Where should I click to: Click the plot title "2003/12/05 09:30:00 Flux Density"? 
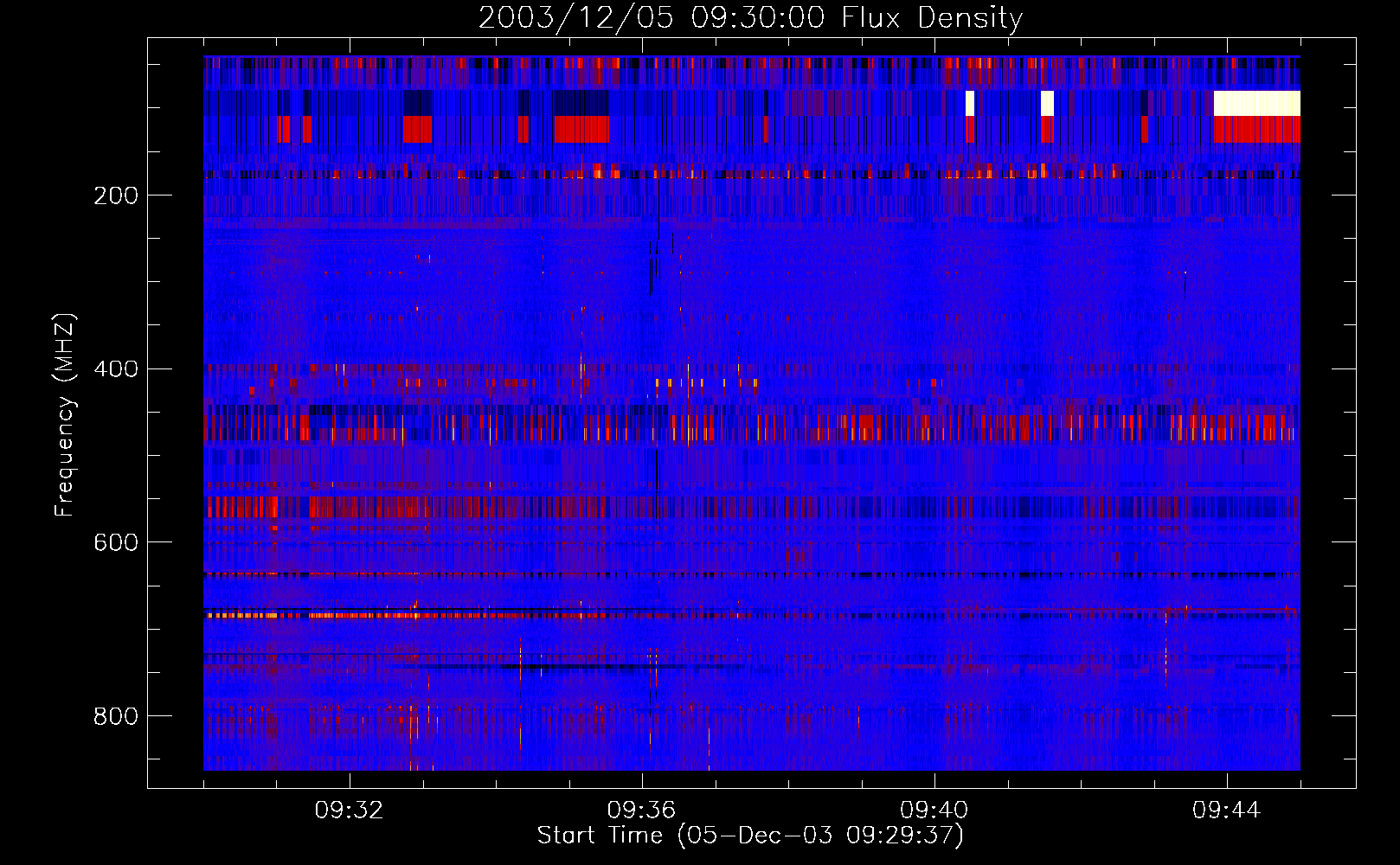750,18
